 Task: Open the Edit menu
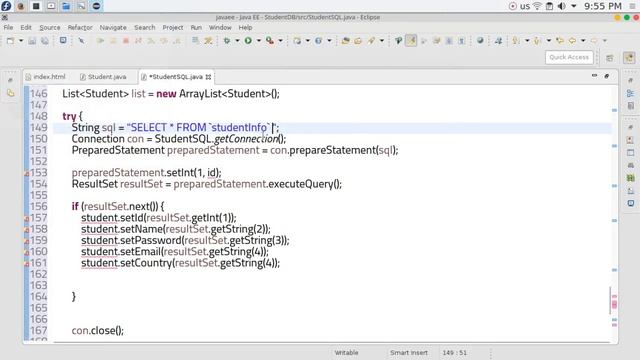coord(26,27)
